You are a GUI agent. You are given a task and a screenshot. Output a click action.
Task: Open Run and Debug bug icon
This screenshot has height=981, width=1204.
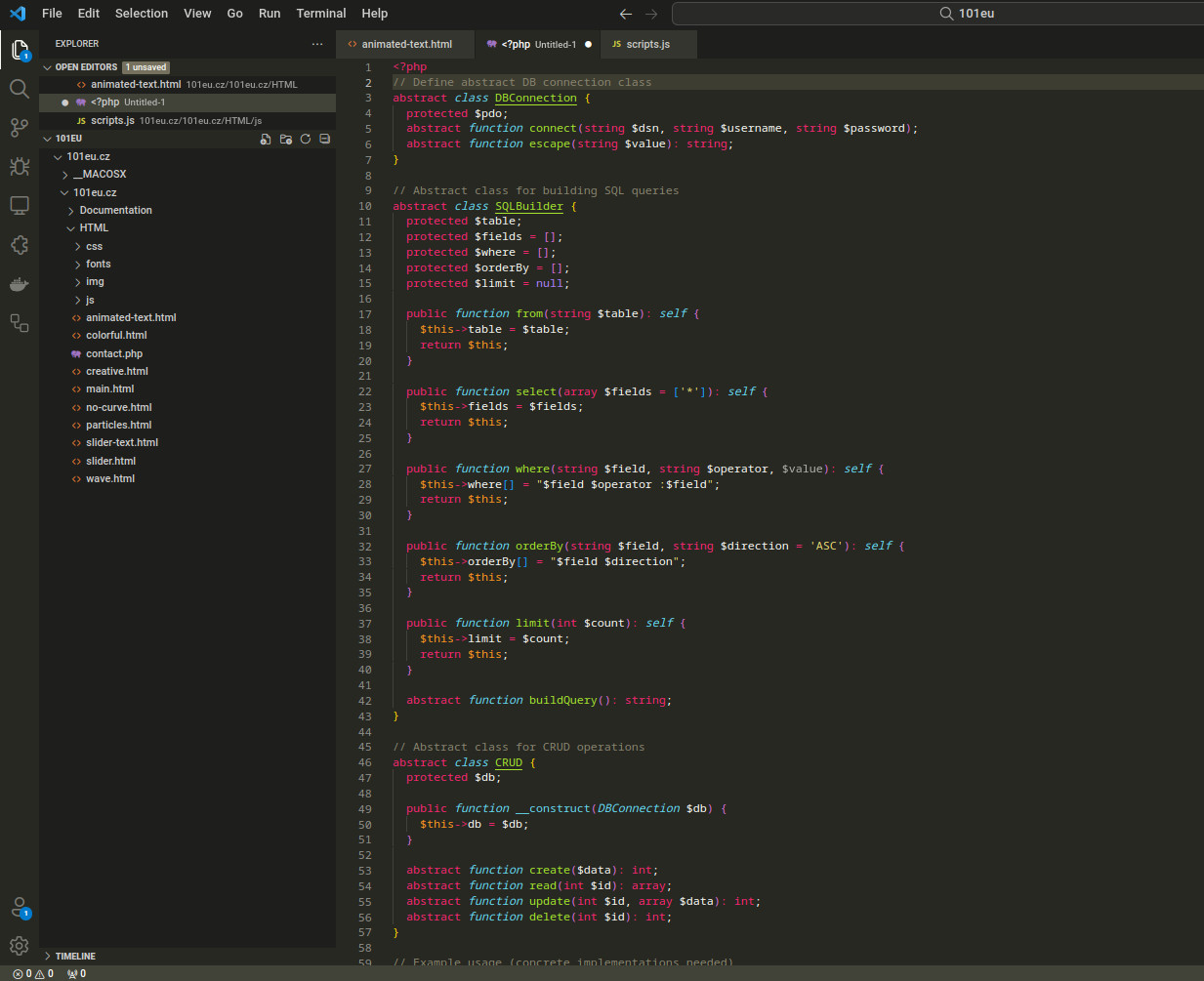click(19, 167)
